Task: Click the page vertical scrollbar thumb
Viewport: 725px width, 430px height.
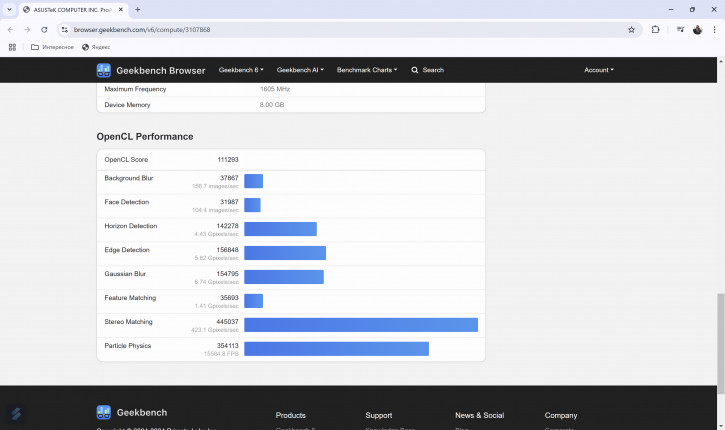Action: 720,344
